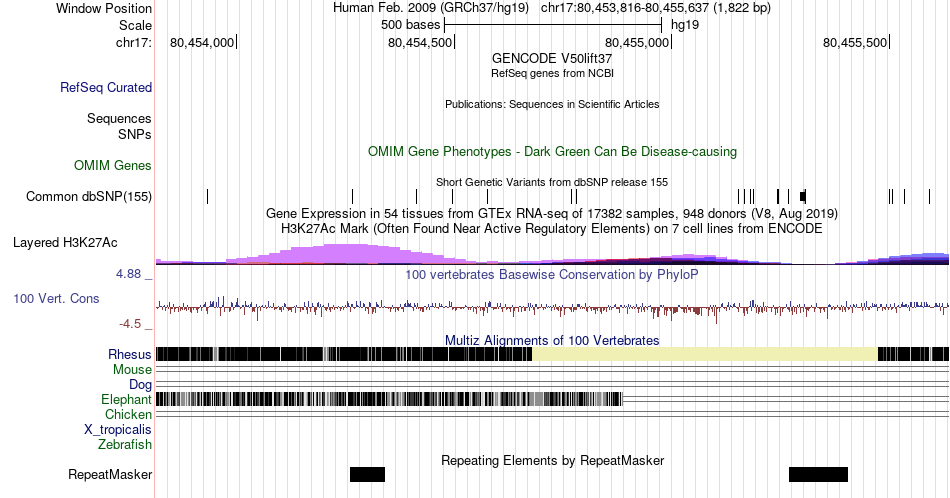
Task: Click the Mouse alignment label
Action: pos(132,370)
